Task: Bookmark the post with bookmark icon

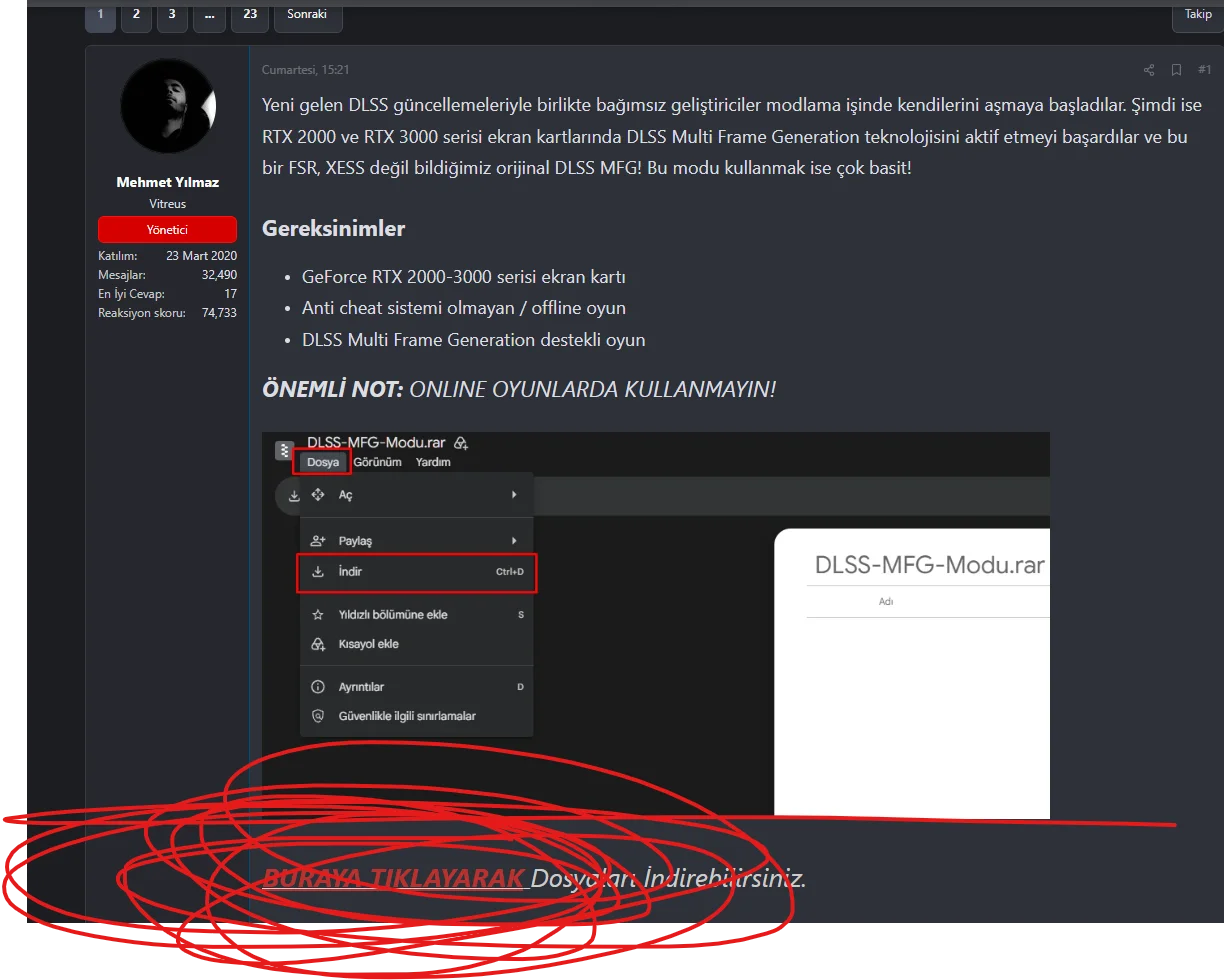Action: click(x=1177, y=70)
